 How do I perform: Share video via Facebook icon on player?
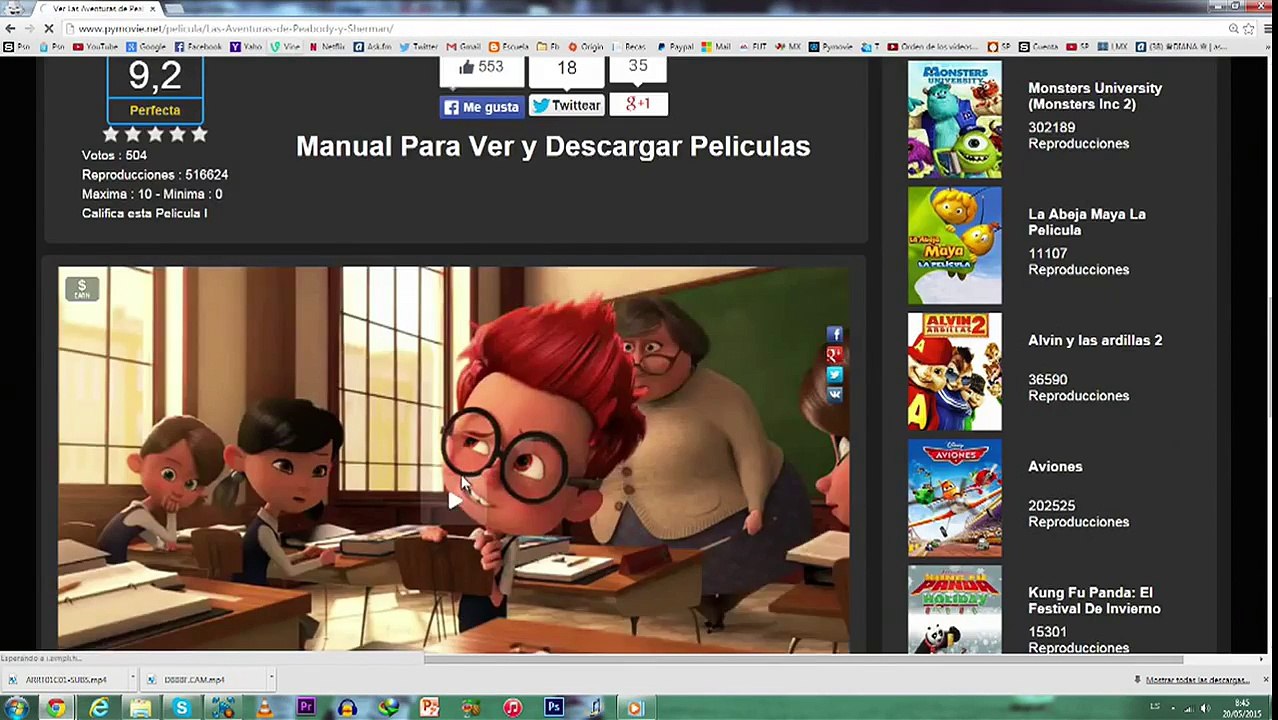point(834,334)
